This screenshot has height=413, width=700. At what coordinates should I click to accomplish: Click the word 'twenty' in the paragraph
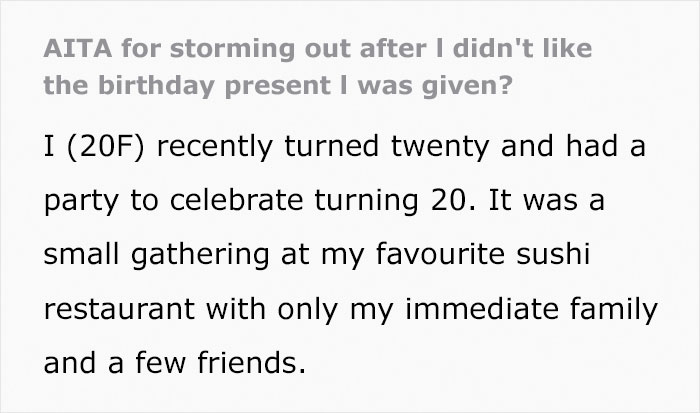[x=440, y=147]
